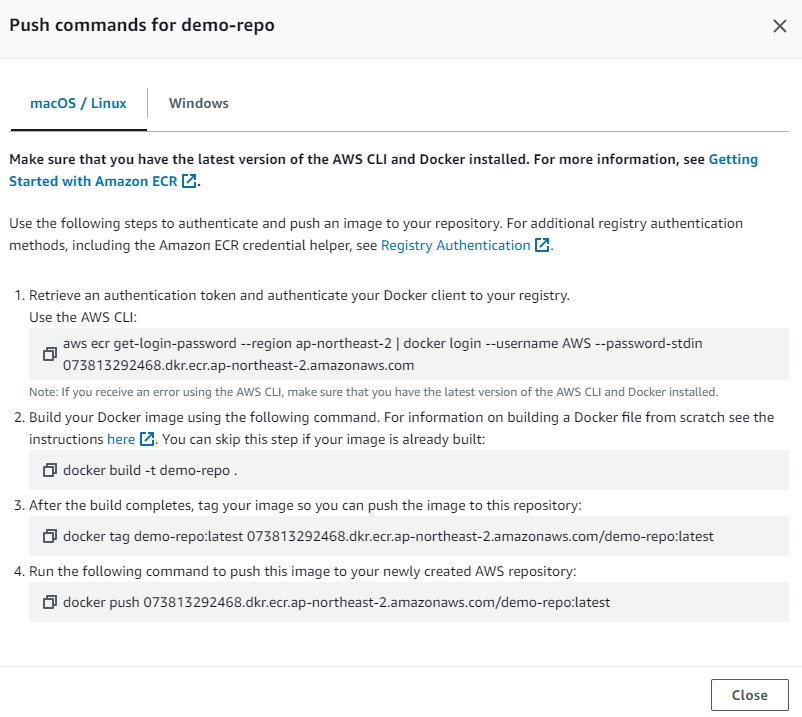Click the 'docker build -t demo-repo .' text
The height and width of the screenshot is (717, 802).
click(151, 469)
